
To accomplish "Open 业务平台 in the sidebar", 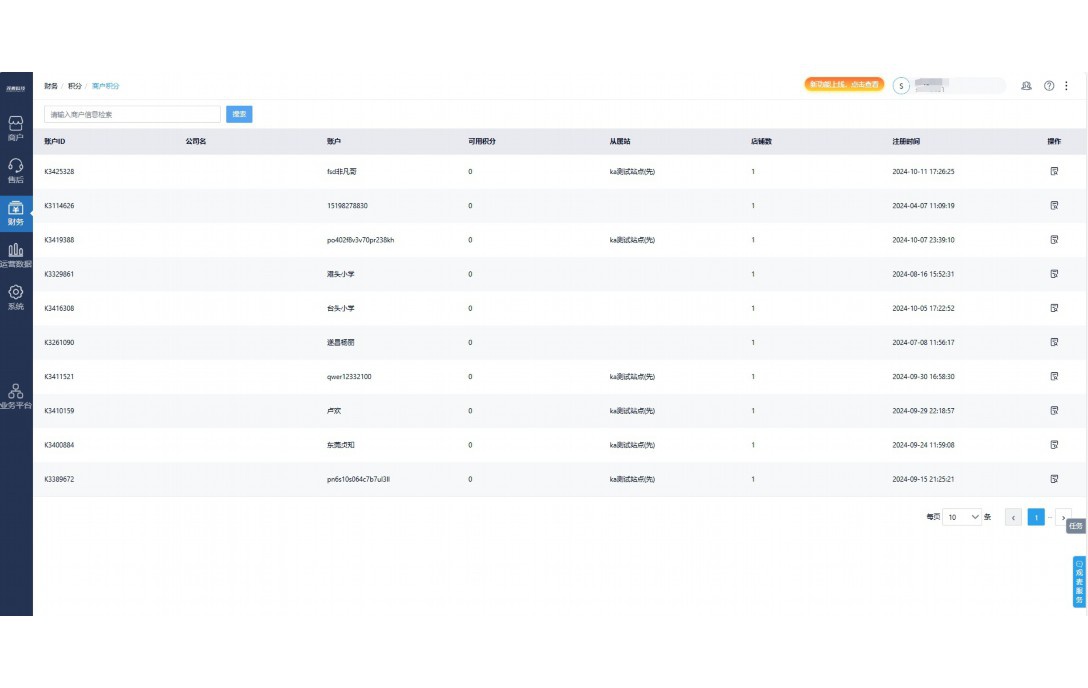I will pos(16,396).
